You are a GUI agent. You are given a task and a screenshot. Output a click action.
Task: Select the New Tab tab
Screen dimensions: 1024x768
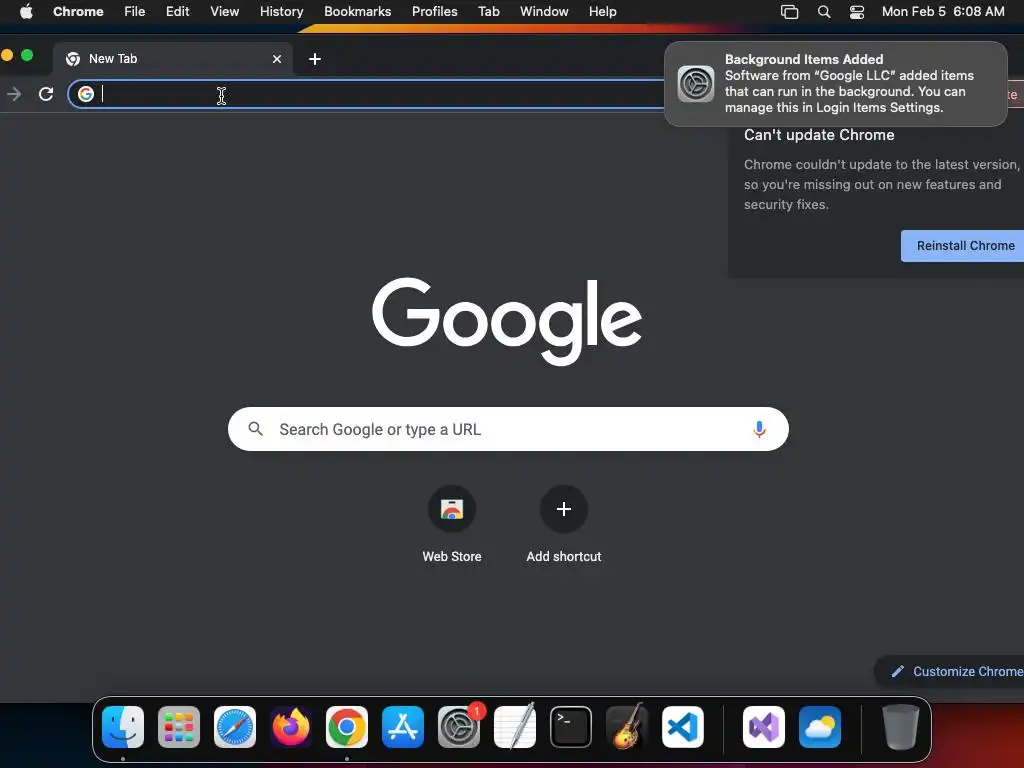173,59
